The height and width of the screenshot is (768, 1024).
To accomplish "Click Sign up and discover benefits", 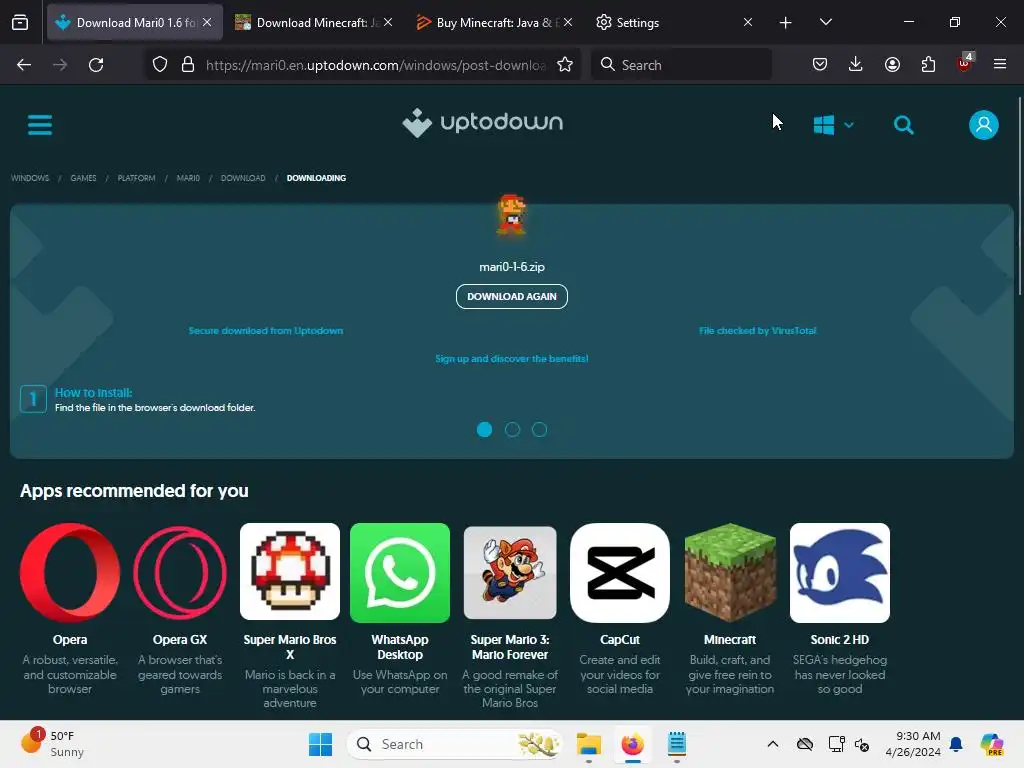I will point(511,359).
